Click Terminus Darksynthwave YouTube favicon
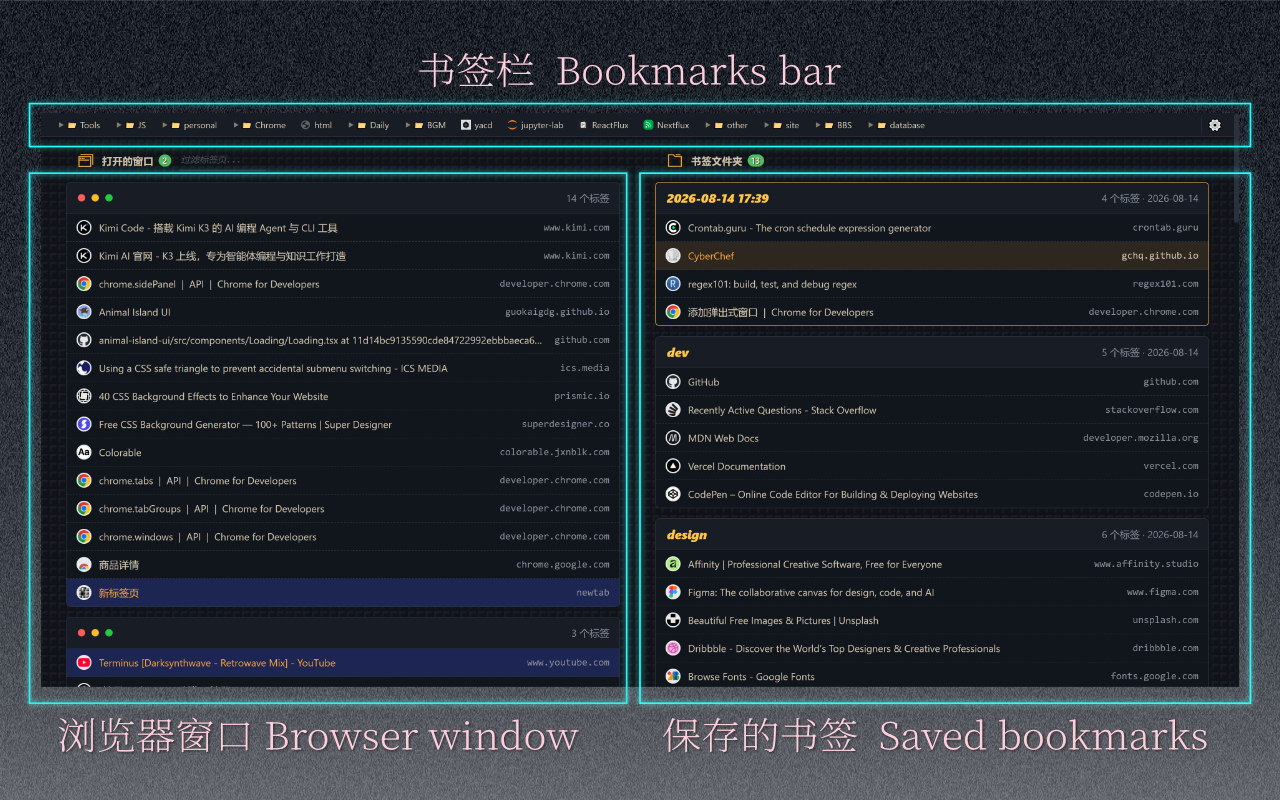The height and width of the screenshot is (800, 1280). (84, 662)
